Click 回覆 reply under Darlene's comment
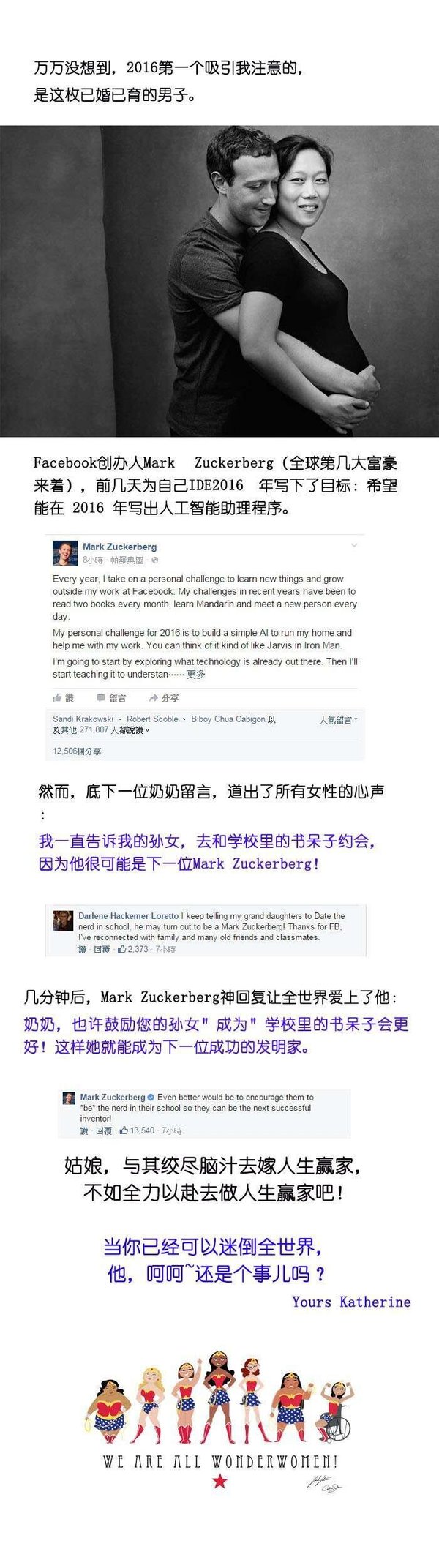Image resolution: width=439 pixels, height=1568 pixels. coord(102,949)
